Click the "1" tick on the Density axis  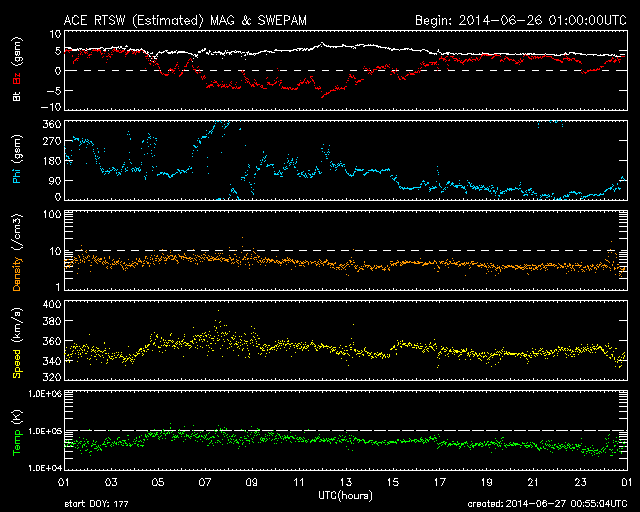58,287
